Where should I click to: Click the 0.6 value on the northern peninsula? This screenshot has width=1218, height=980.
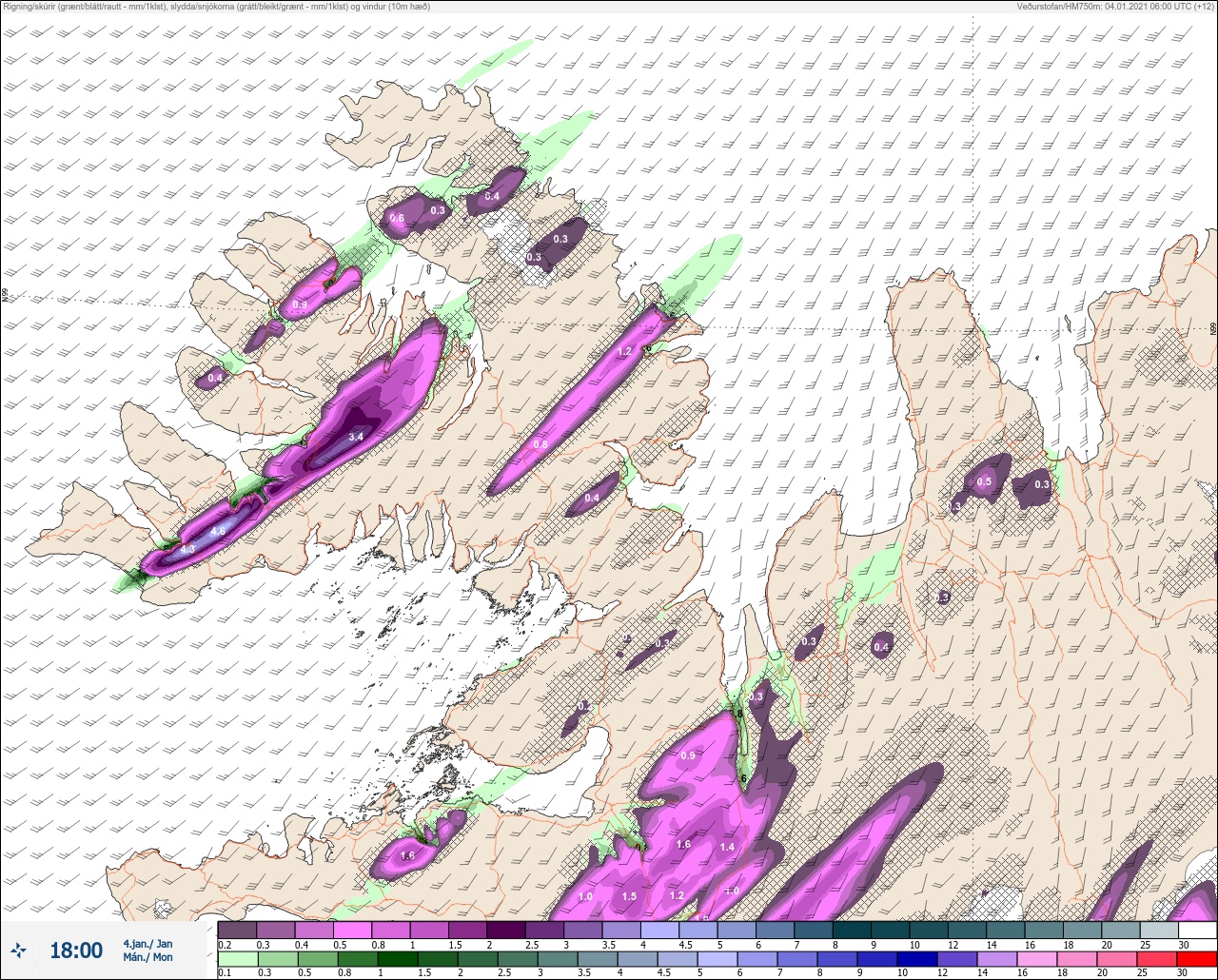(398, 218)
